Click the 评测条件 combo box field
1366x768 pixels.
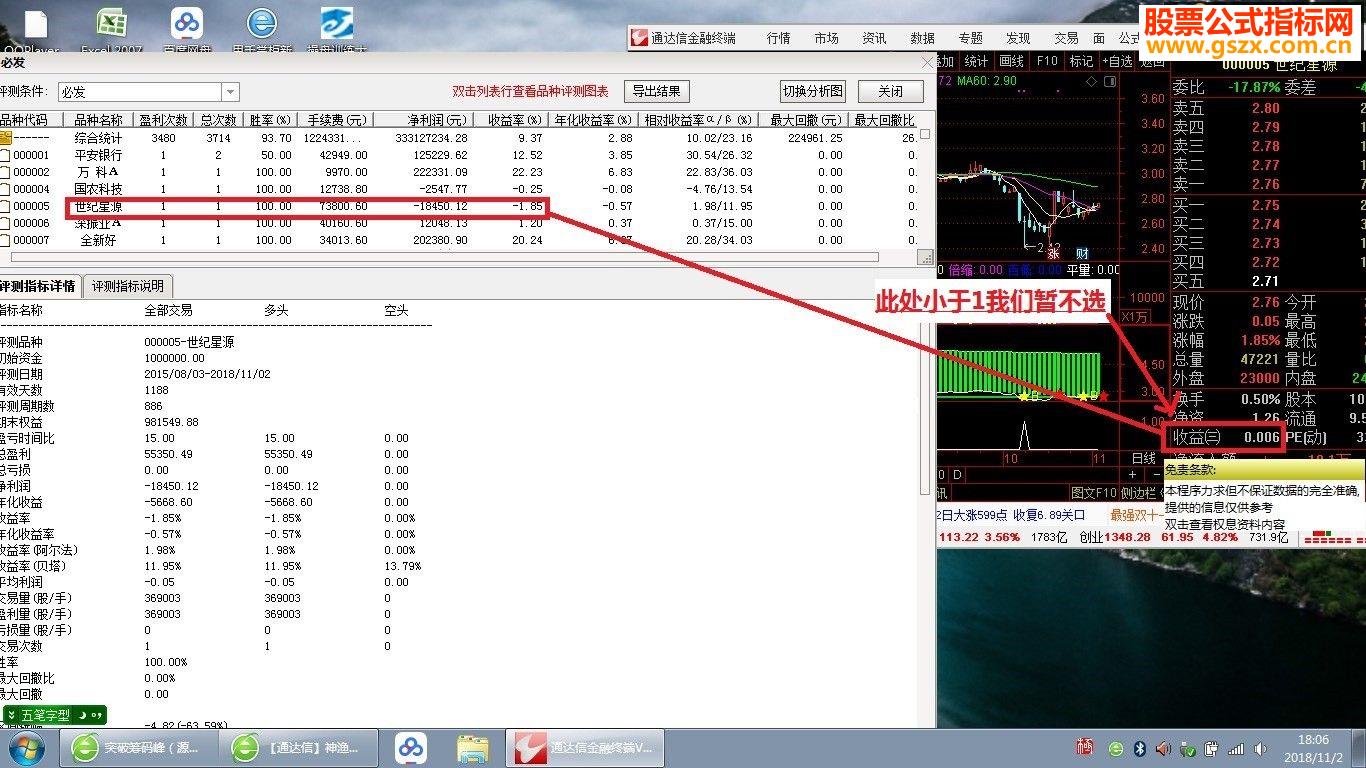point(148,92)
